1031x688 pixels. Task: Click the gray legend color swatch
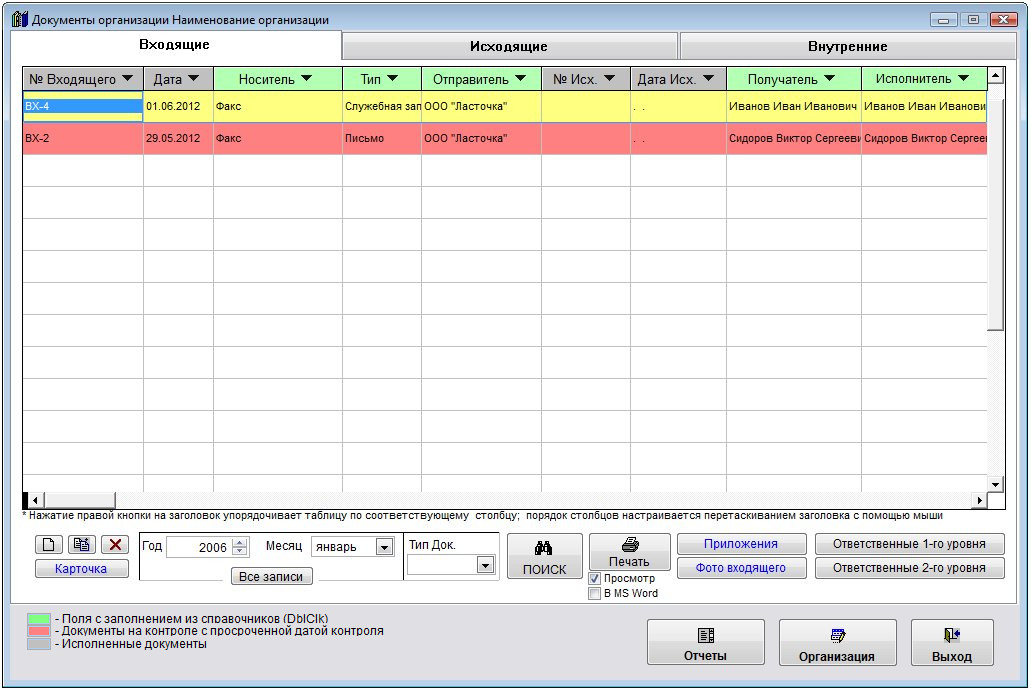39,644
